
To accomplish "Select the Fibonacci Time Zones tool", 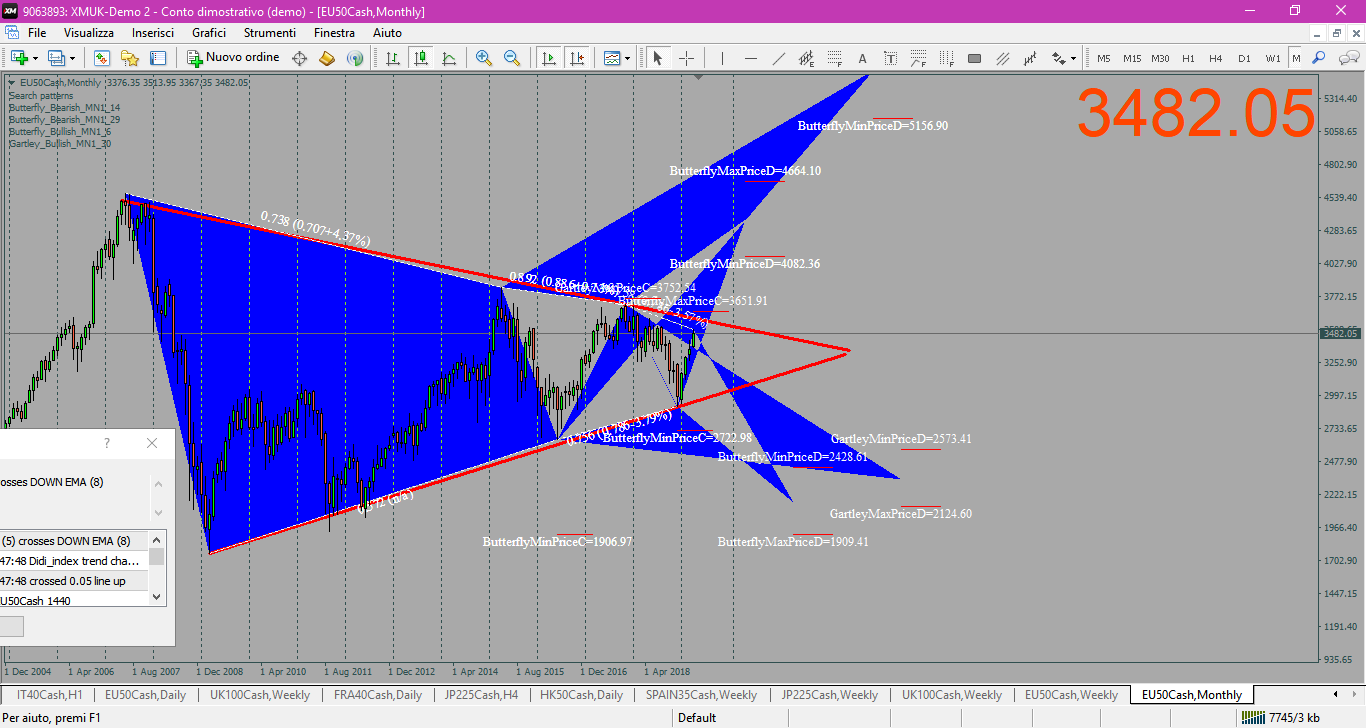I will pyautogui.click(x=946, y=58).
